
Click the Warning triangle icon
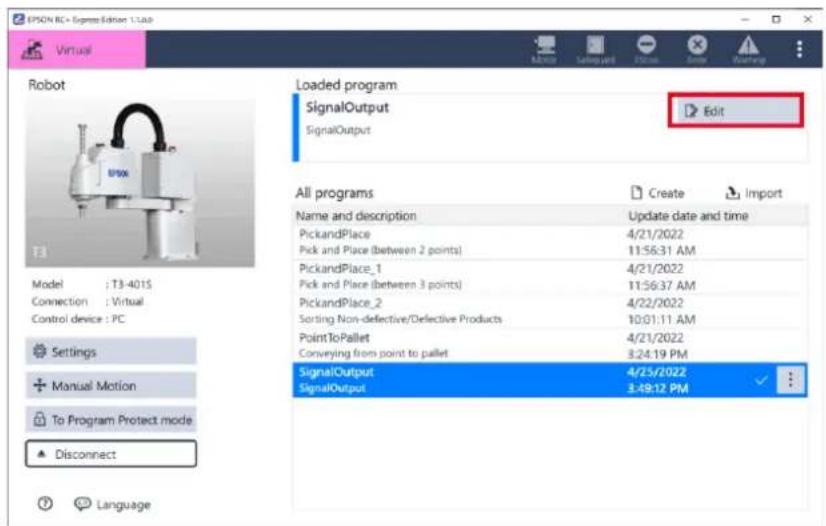(748, 49)
